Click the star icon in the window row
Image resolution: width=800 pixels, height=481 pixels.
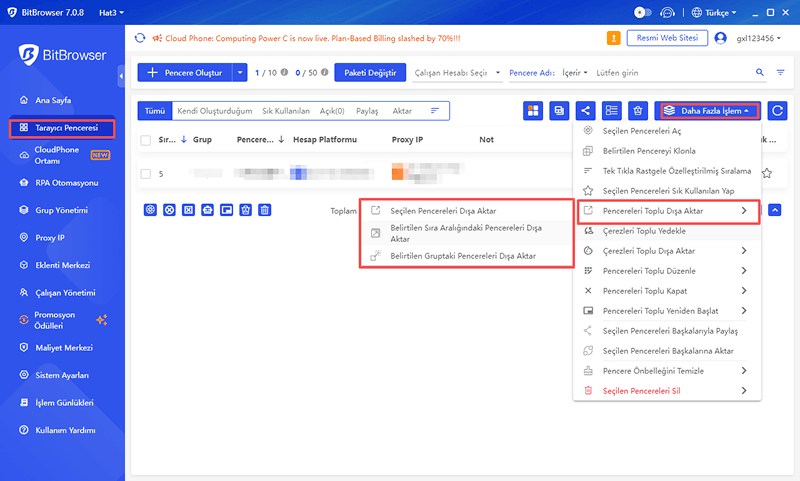pos(767,172)
